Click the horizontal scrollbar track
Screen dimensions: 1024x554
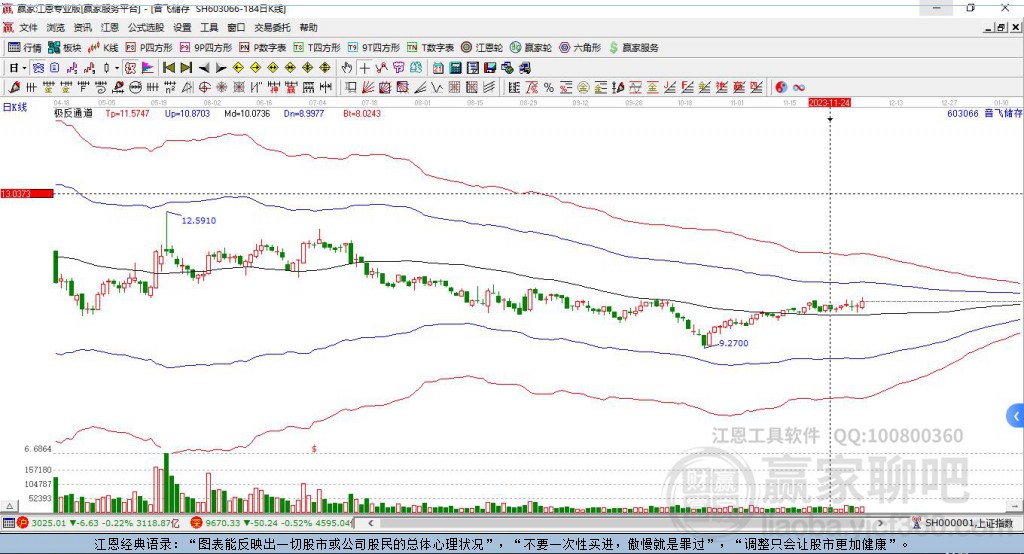click(625, 523)
